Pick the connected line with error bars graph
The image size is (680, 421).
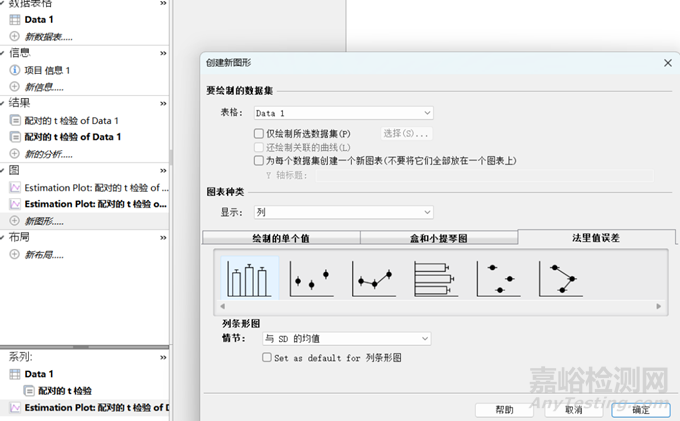pyautogui.click(x=373, y=277)
